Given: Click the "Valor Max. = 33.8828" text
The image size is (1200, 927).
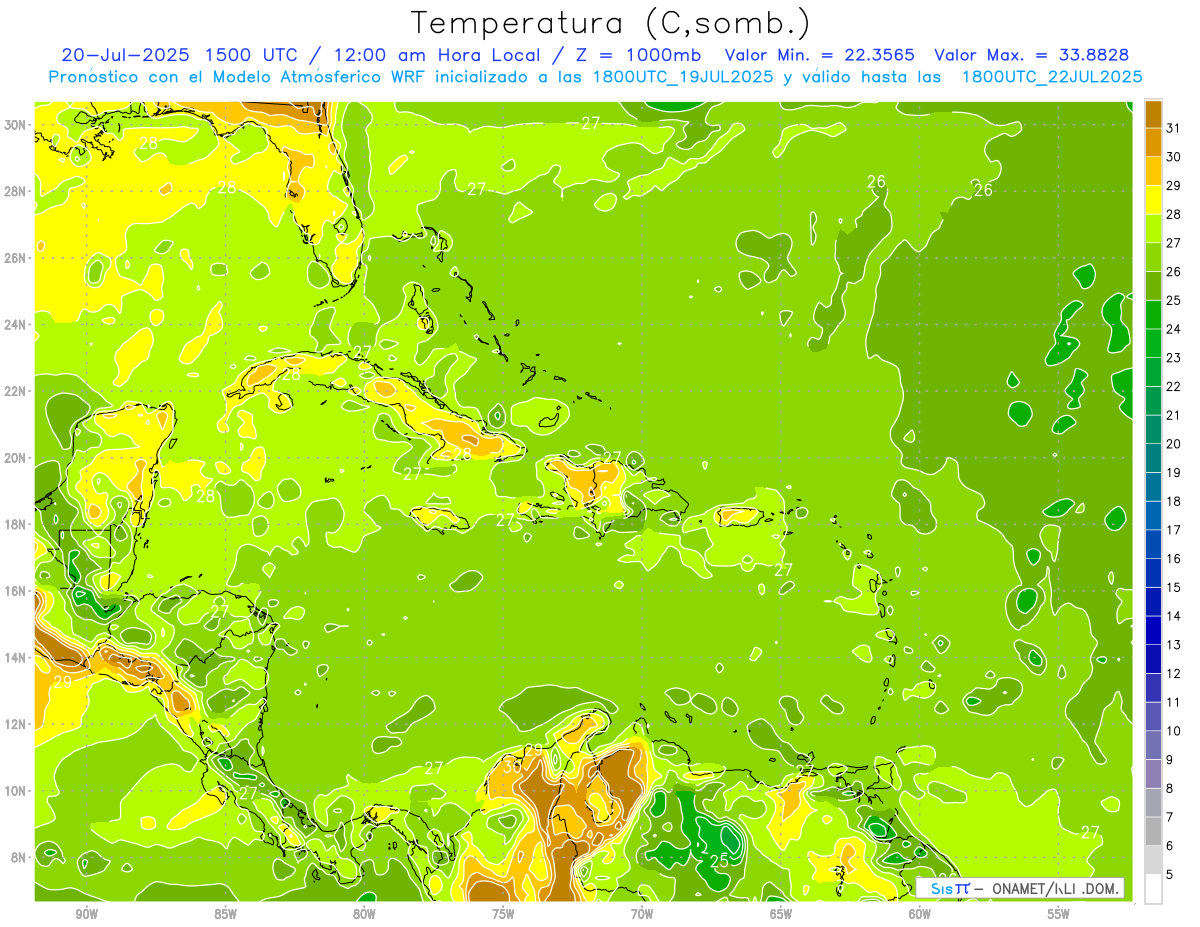Looking at the screenshot, I should pos(1032,54).
